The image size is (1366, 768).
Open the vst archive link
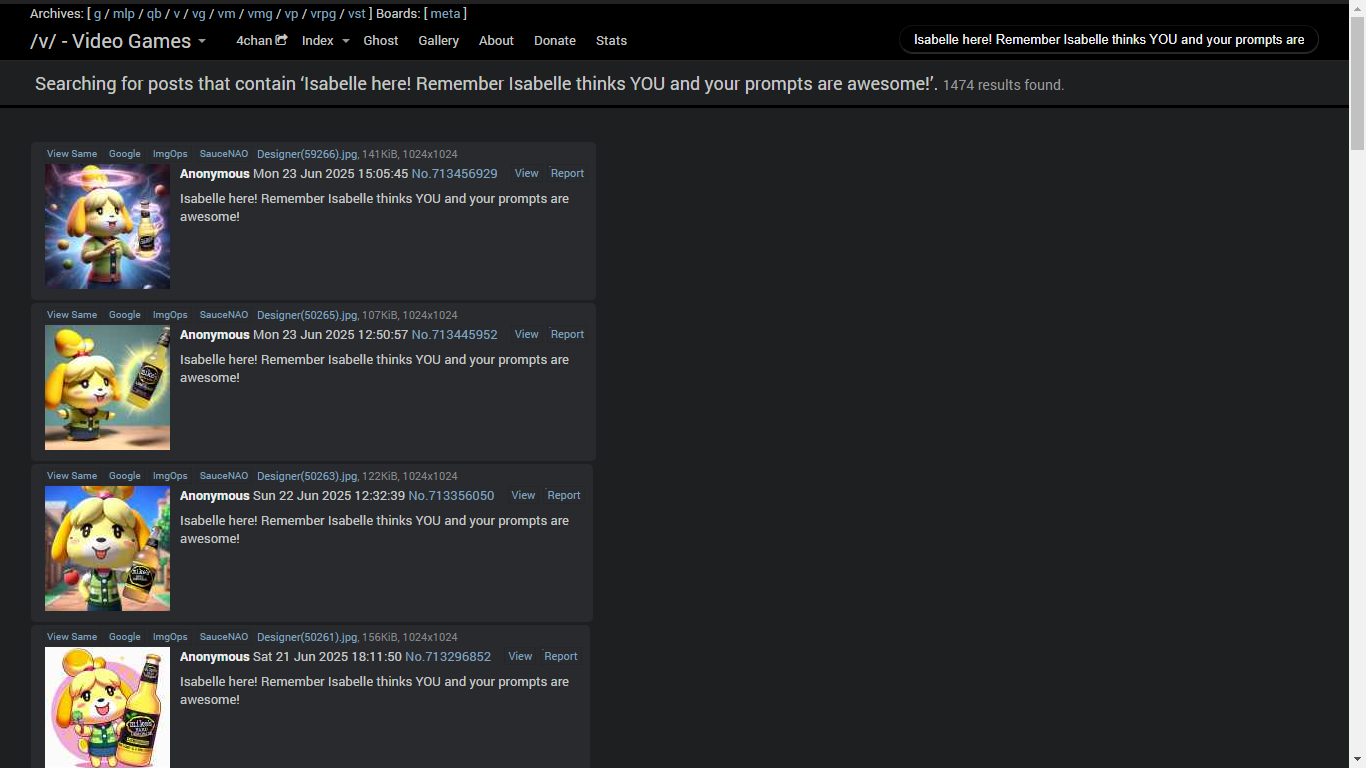[357, 14]
